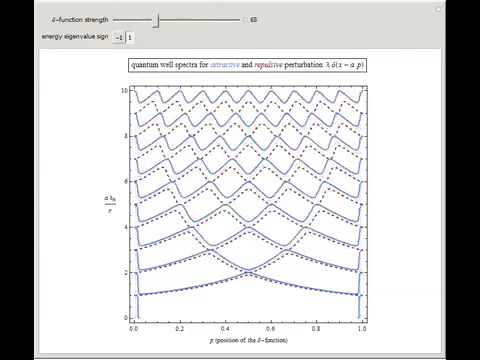Click the y-axis tick label 4

[x=126, y=227]
